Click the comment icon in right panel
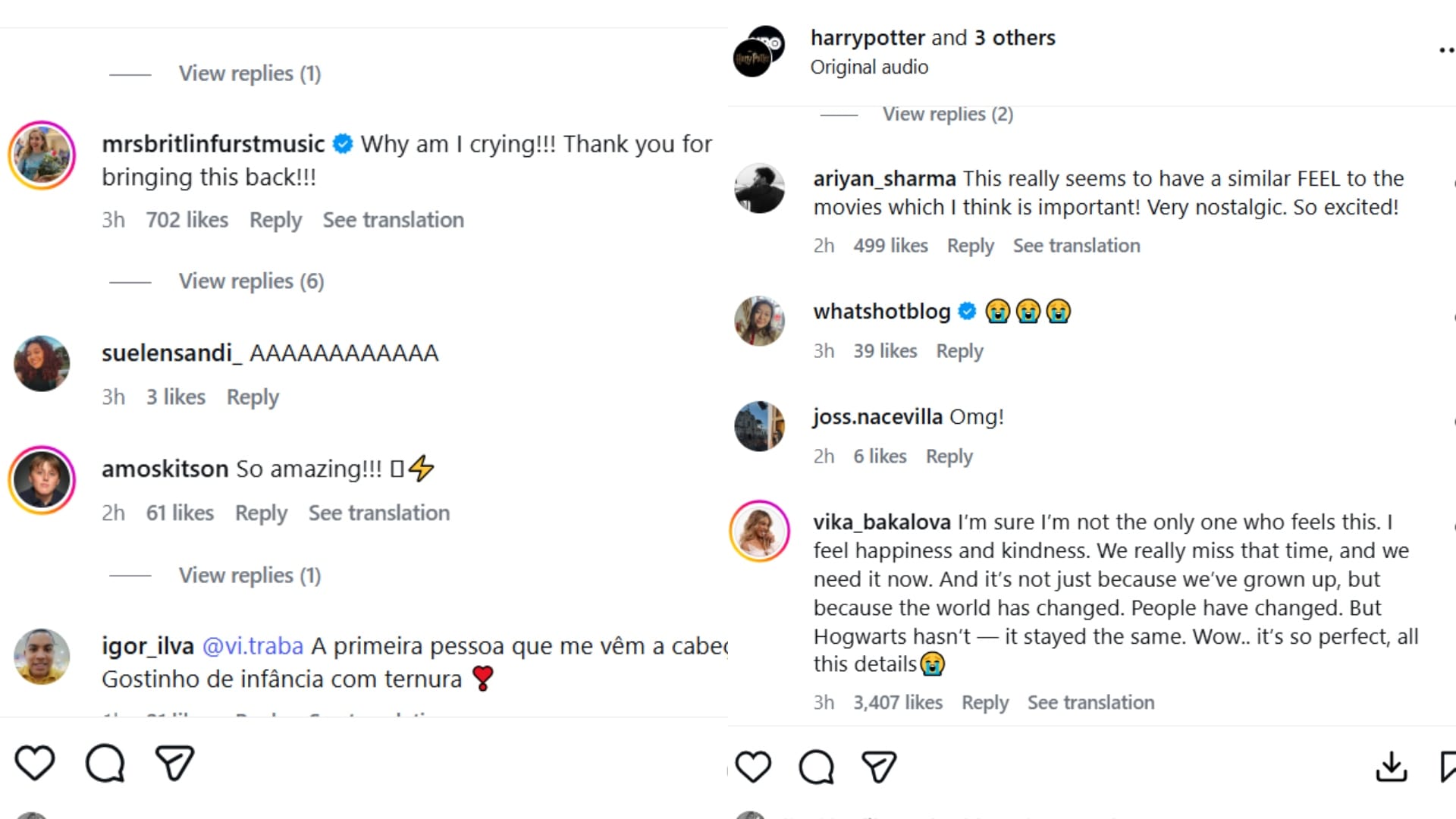This screenshot has width=1456, height=819. (x=816, y=767)
